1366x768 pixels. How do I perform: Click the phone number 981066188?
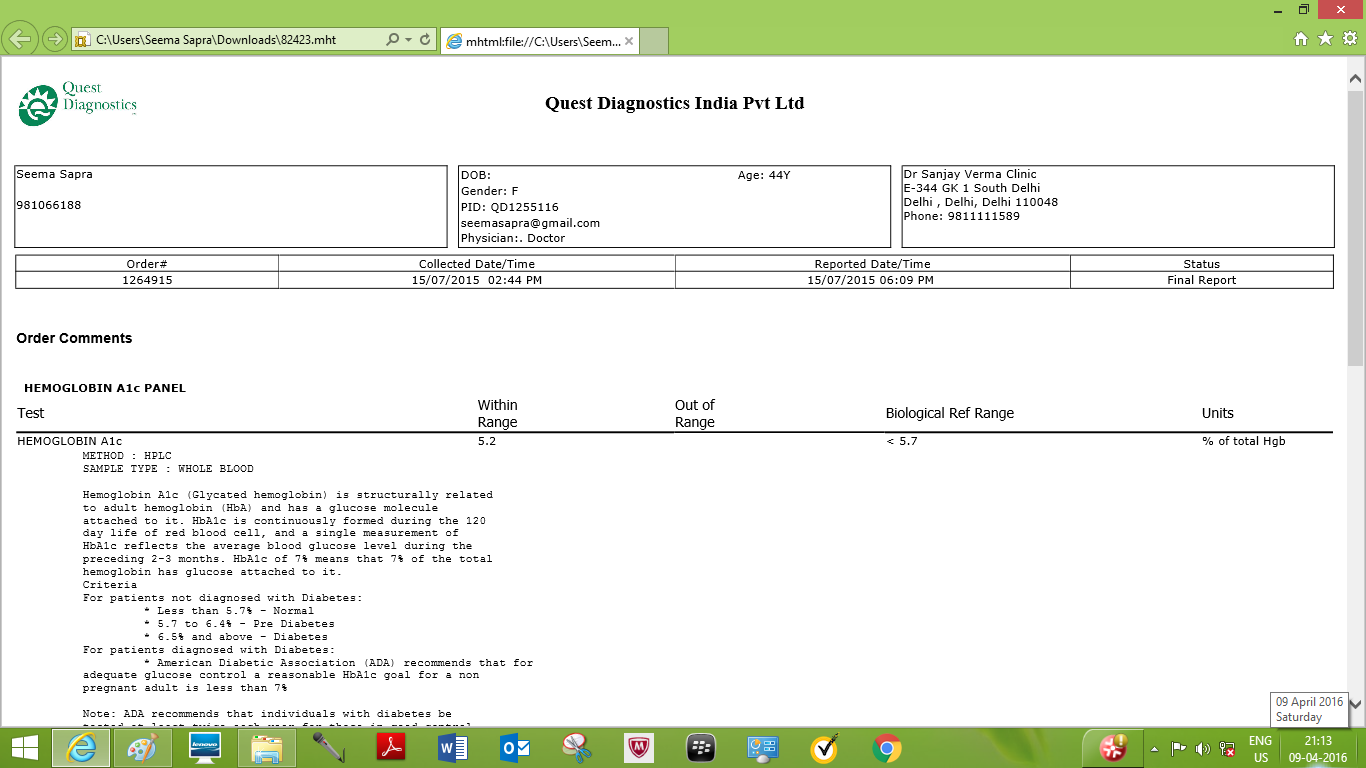pyautogui.click(x=49, y=205)
